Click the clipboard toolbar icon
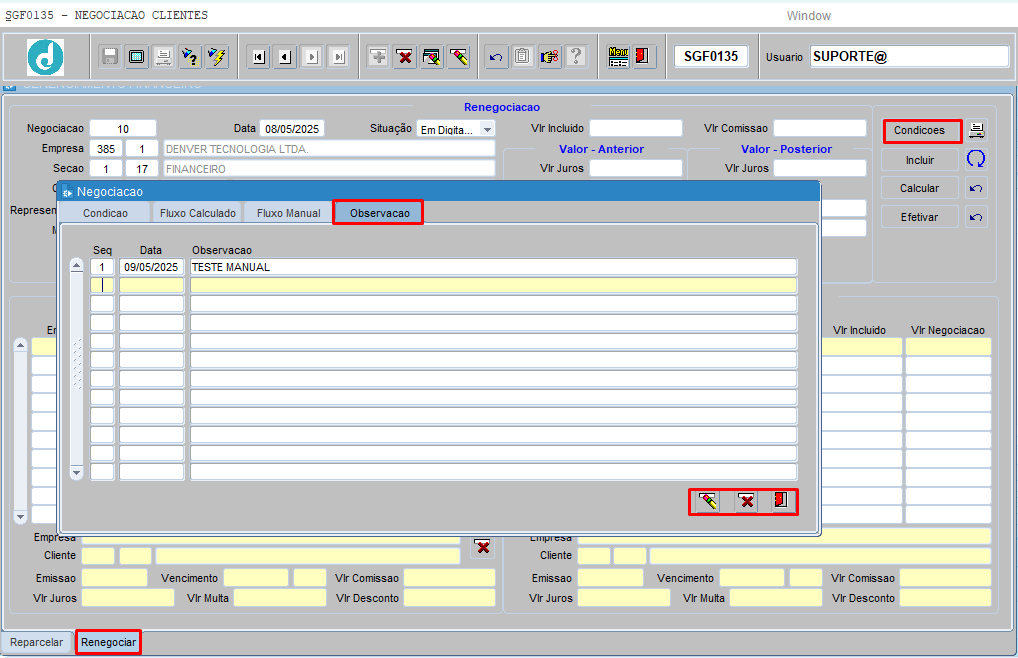1018x658 pixels. click(523, 57)
